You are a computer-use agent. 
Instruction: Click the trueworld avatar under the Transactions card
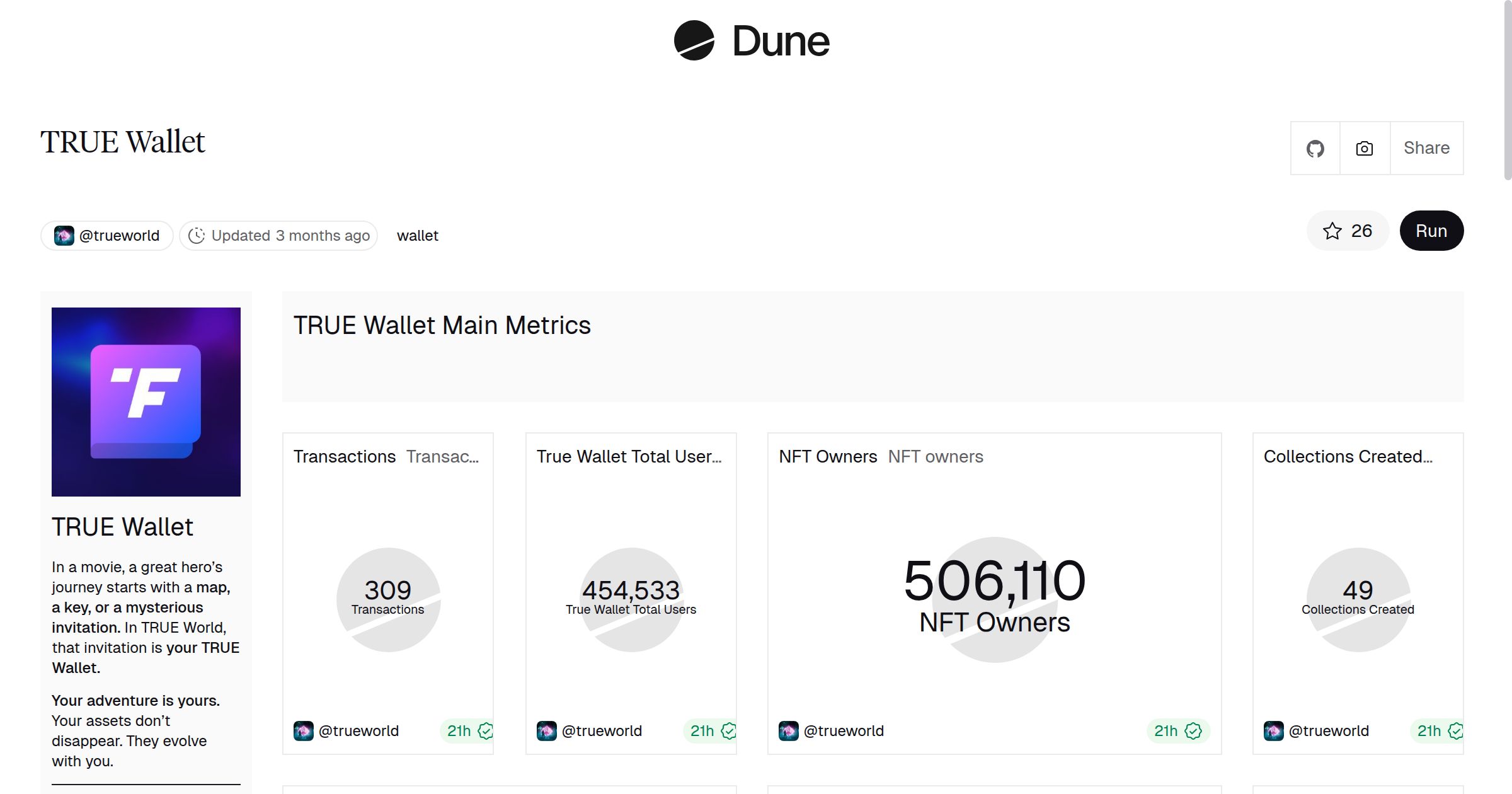point(304,731)
